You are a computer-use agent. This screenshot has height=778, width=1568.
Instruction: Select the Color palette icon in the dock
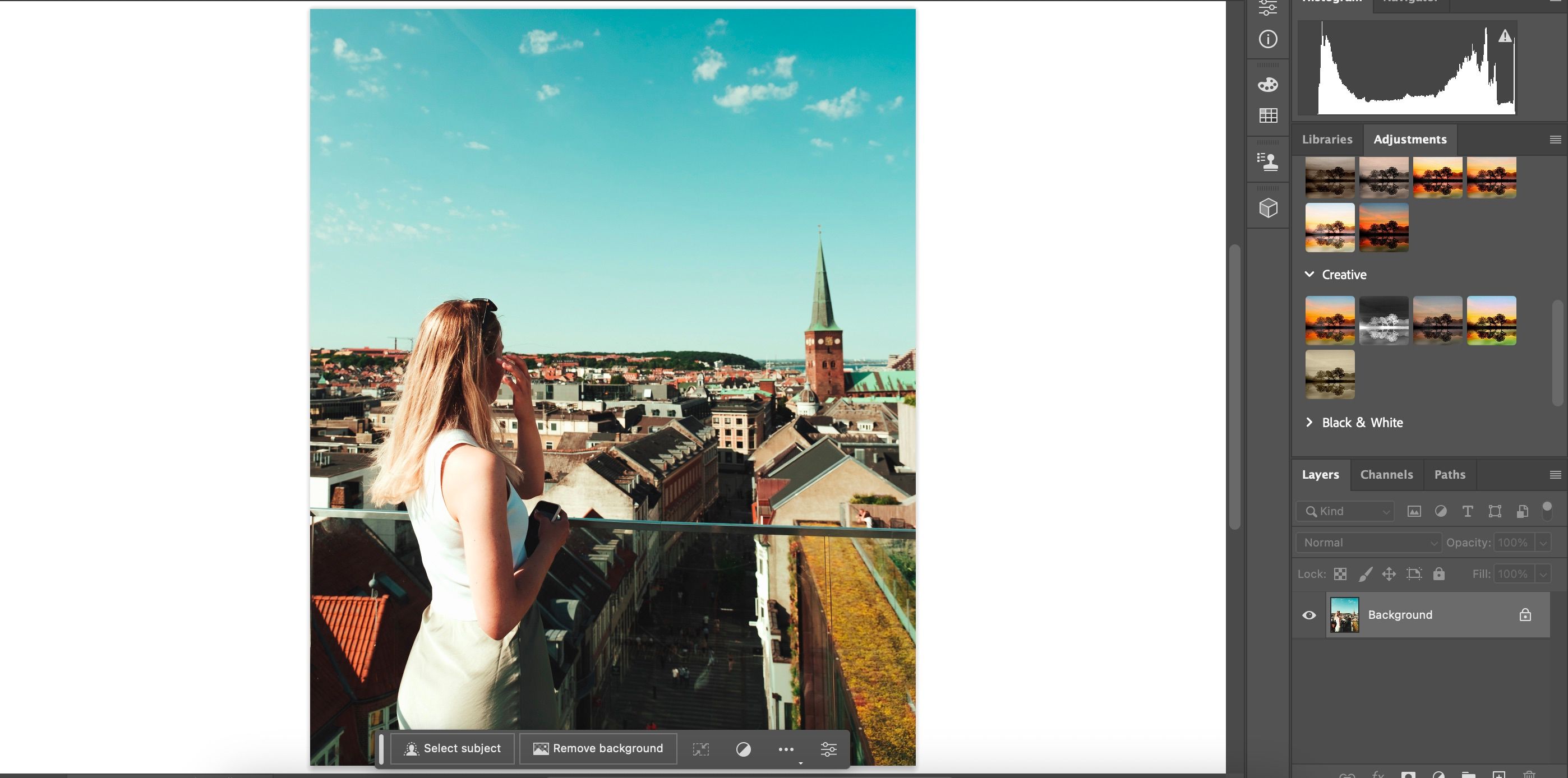1269,84
